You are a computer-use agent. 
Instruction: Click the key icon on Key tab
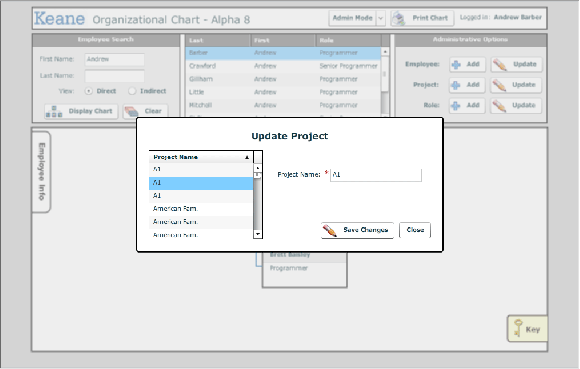tap(518, 328)
